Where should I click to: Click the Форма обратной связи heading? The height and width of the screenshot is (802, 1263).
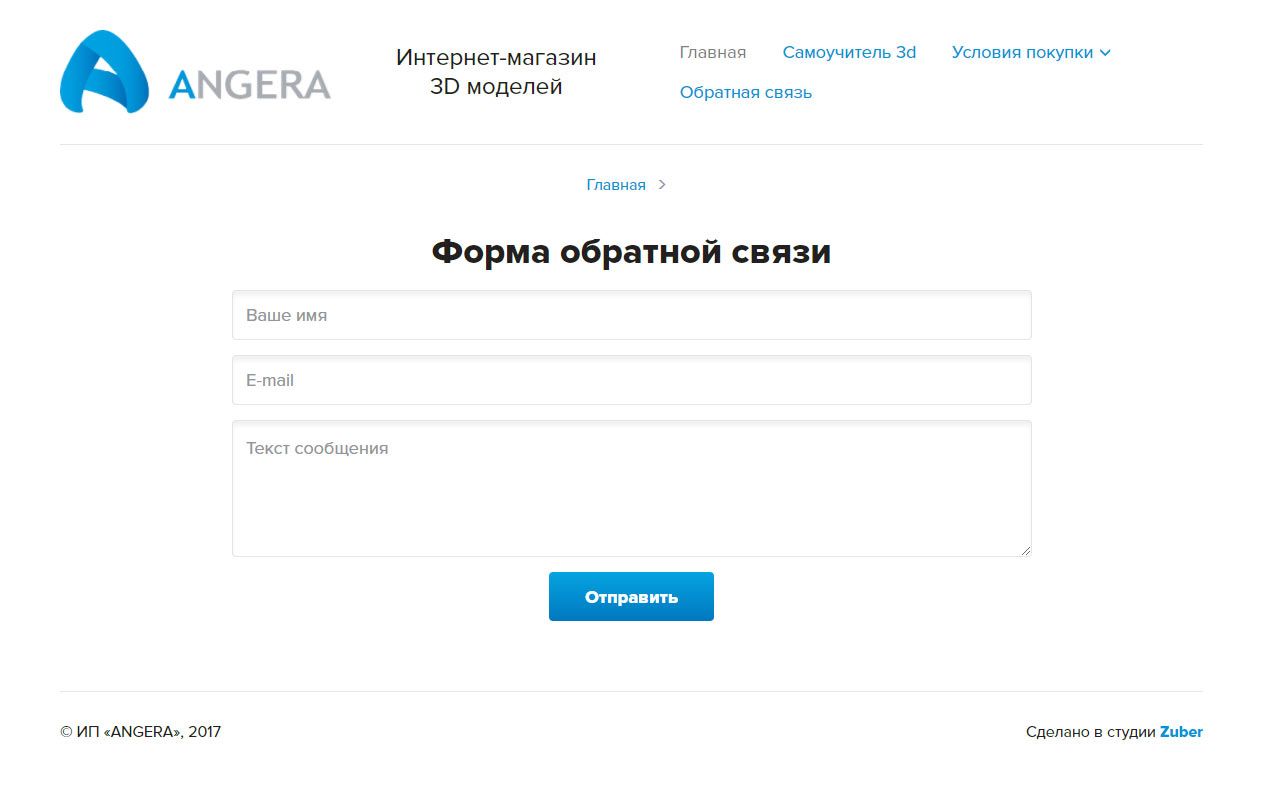click(x=631, y=252)
